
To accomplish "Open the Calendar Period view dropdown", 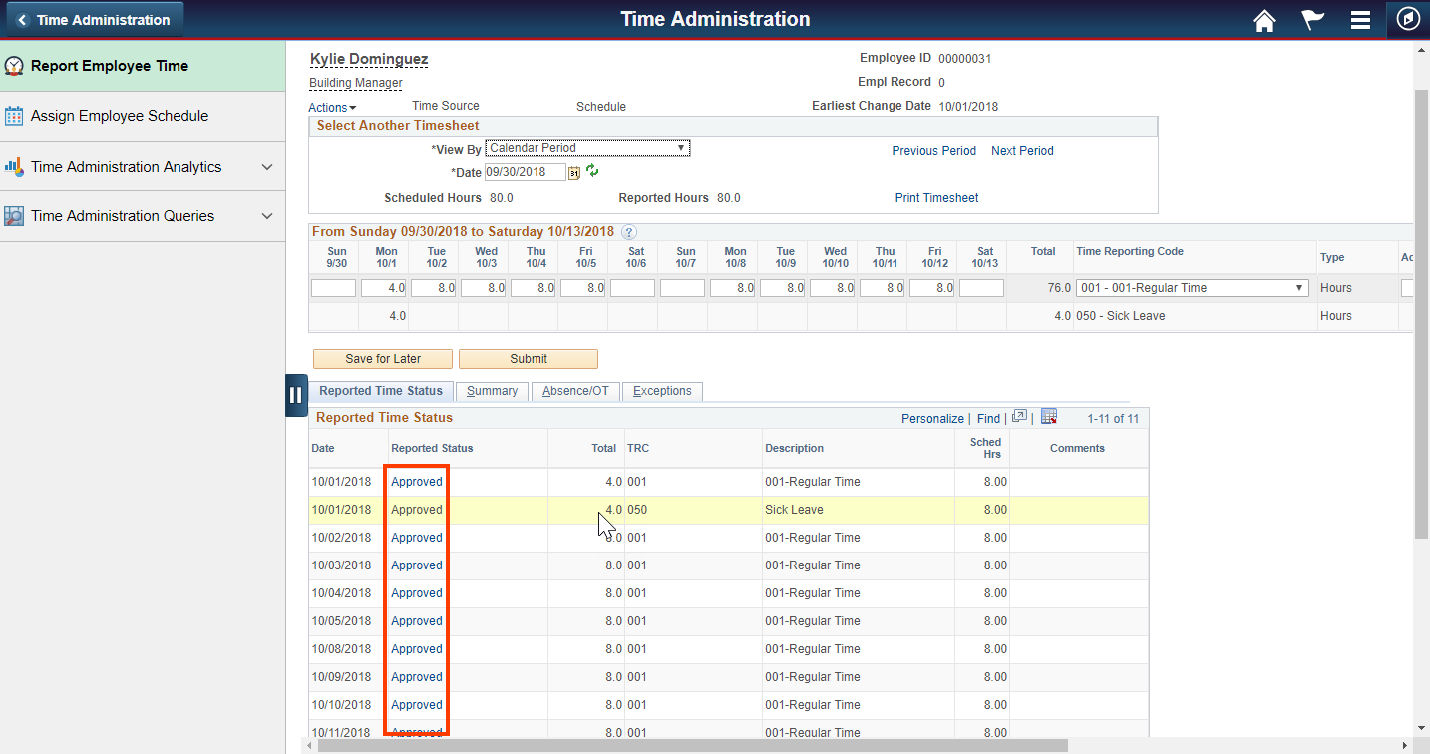I will [682, 147].
